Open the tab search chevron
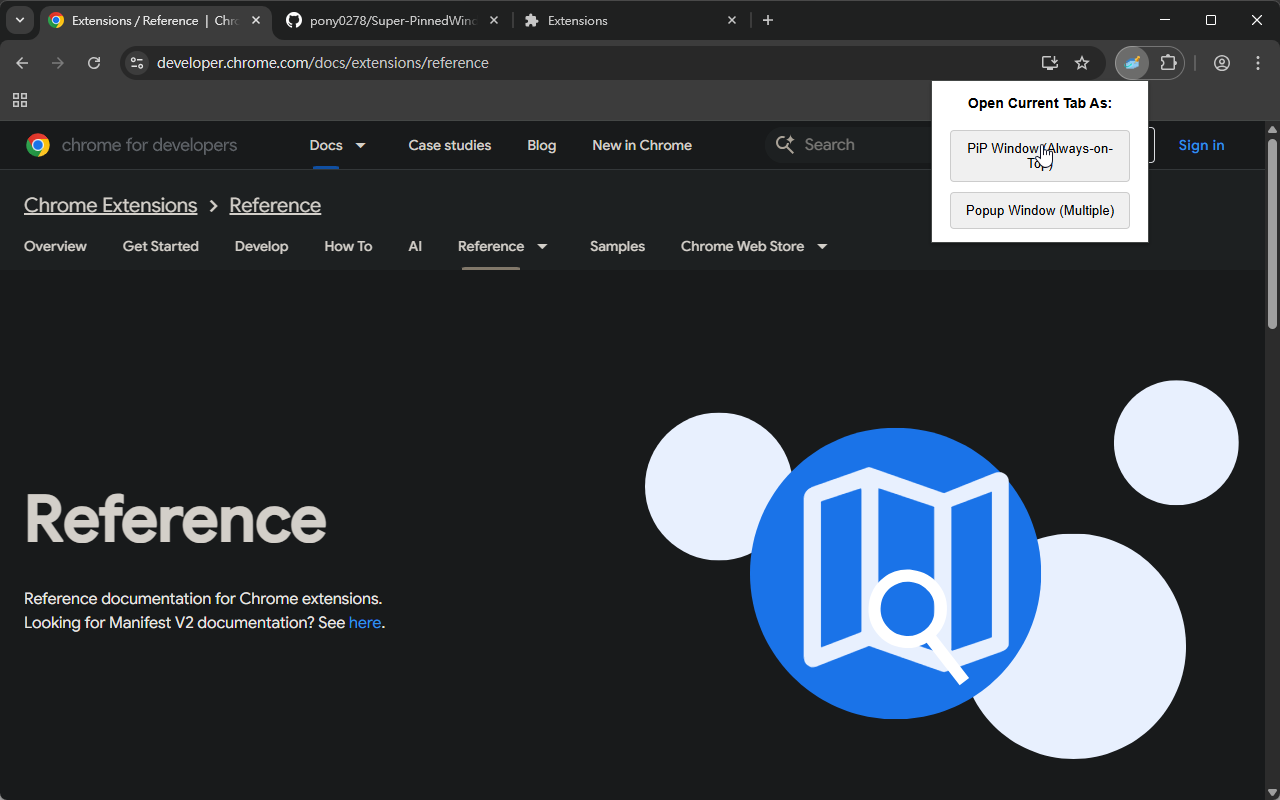The height and width of the screenshot is (800, 1280). pyautogui.click(x=20, y=20)
